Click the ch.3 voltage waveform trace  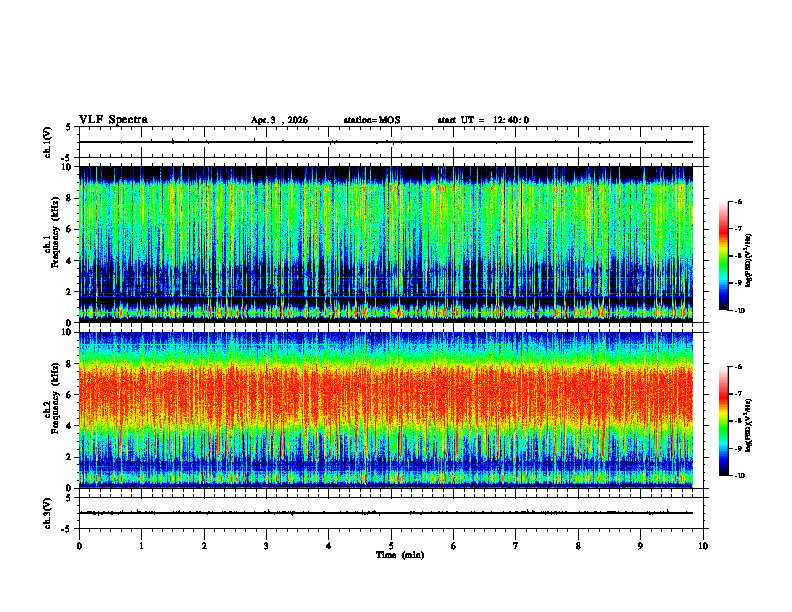coord(386,513)
